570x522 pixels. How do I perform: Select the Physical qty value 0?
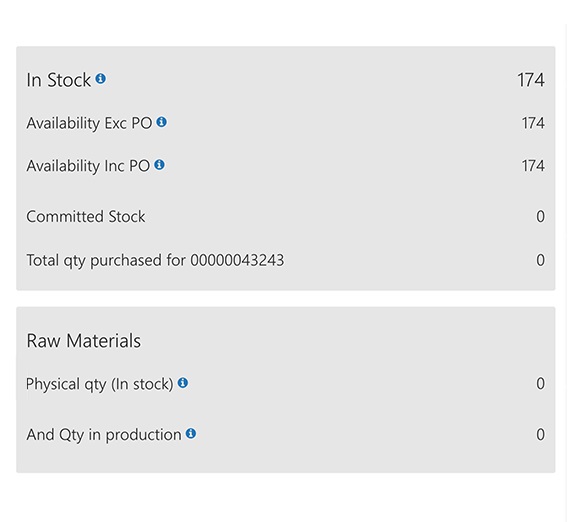tap(541, 384)
